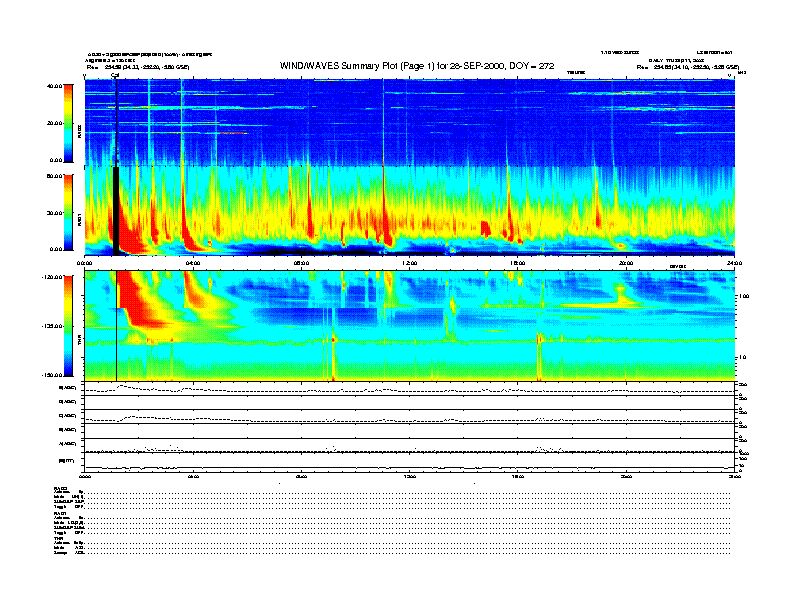
Task: Click the 40.00 label on RAD2 scale
Action: 54,86
